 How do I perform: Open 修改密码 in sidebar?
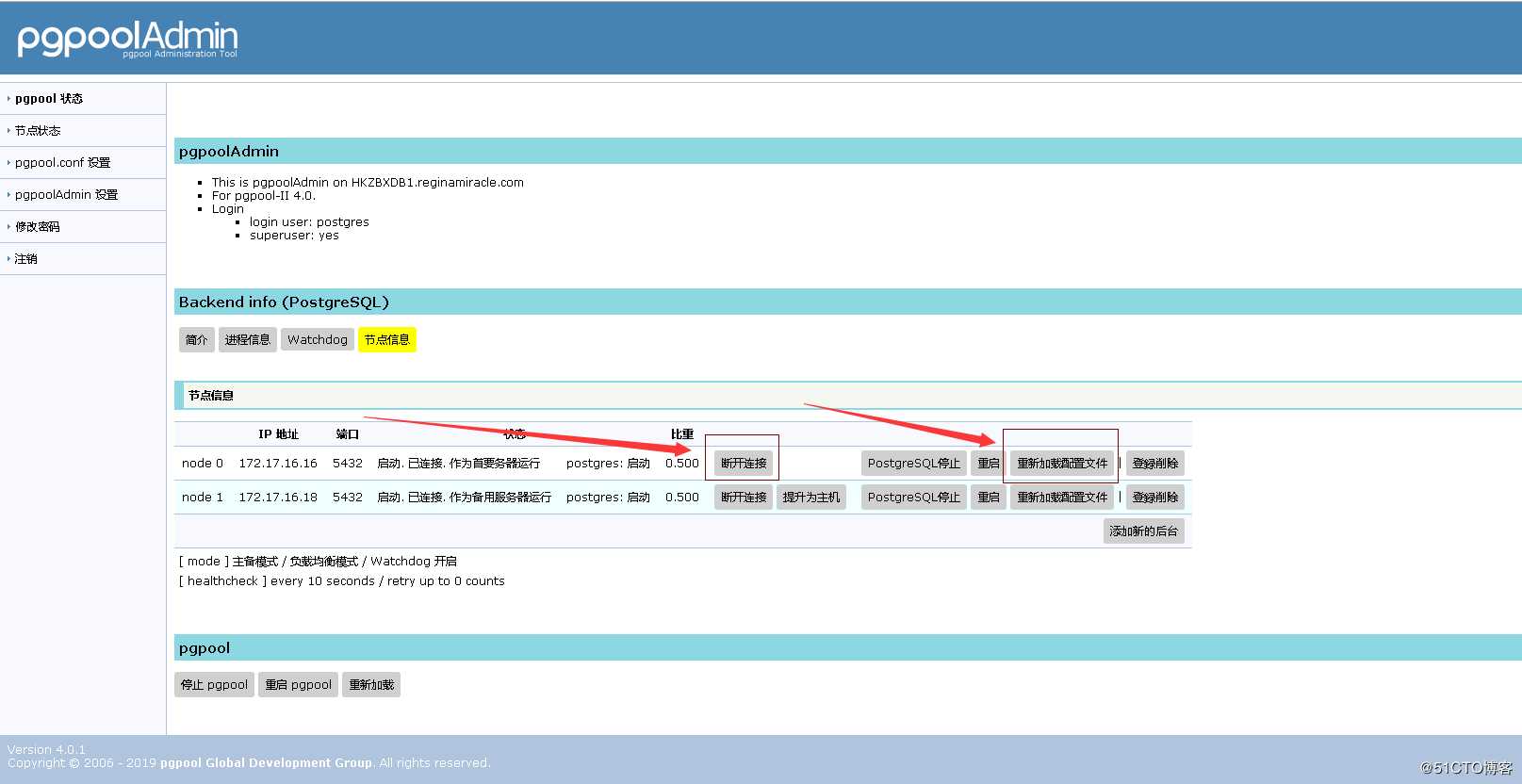[38, 227]
